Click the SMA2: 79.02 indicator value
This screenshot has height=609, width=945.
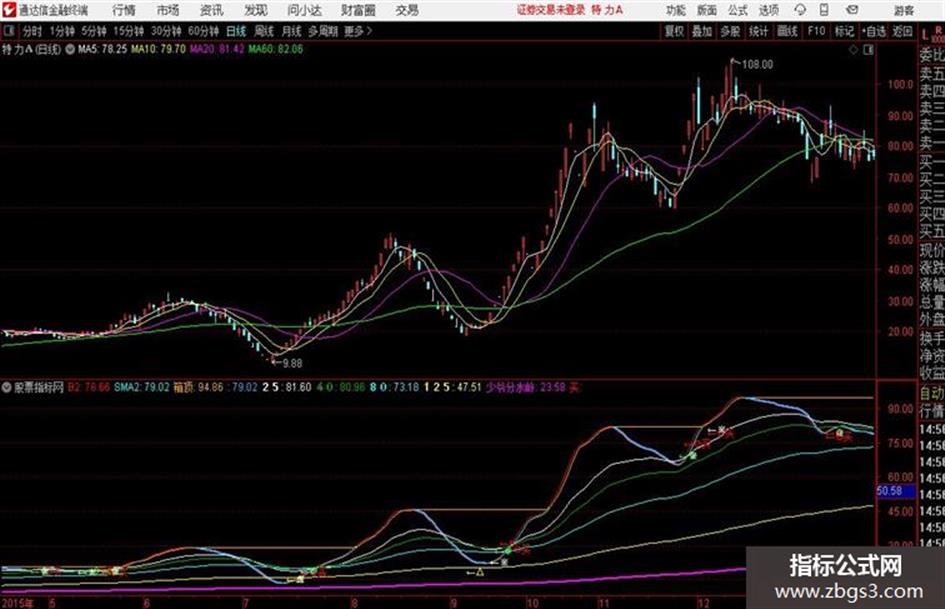pyautogui.click(x=142, y=387)
